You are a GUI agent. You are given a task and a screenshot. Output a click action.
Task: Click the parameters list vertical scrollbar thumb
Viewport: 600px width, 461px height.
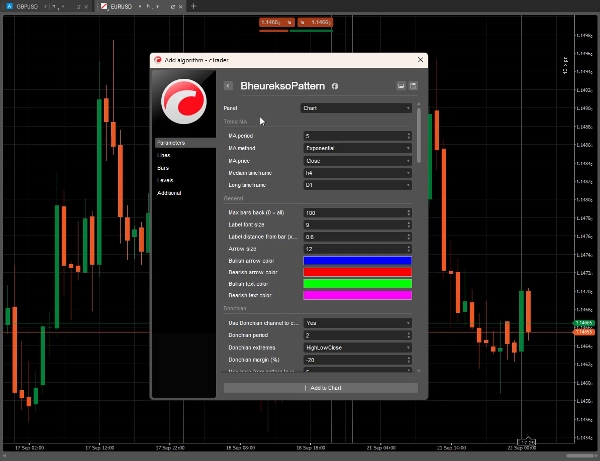pos(419,135)
